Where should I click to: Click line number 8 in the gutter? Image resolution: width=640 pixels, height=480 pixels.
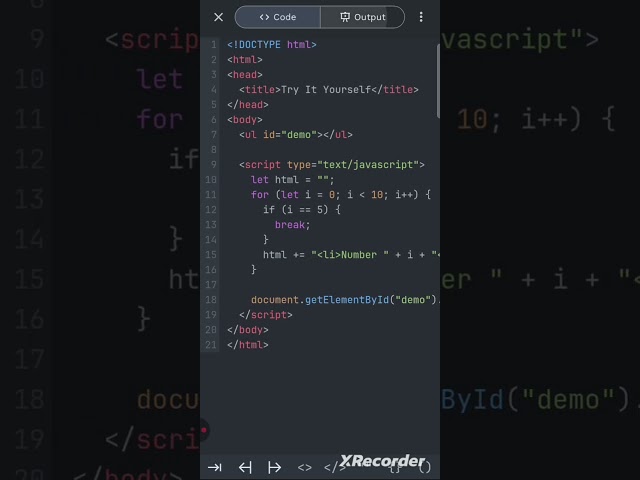click(x=213, y=150)
